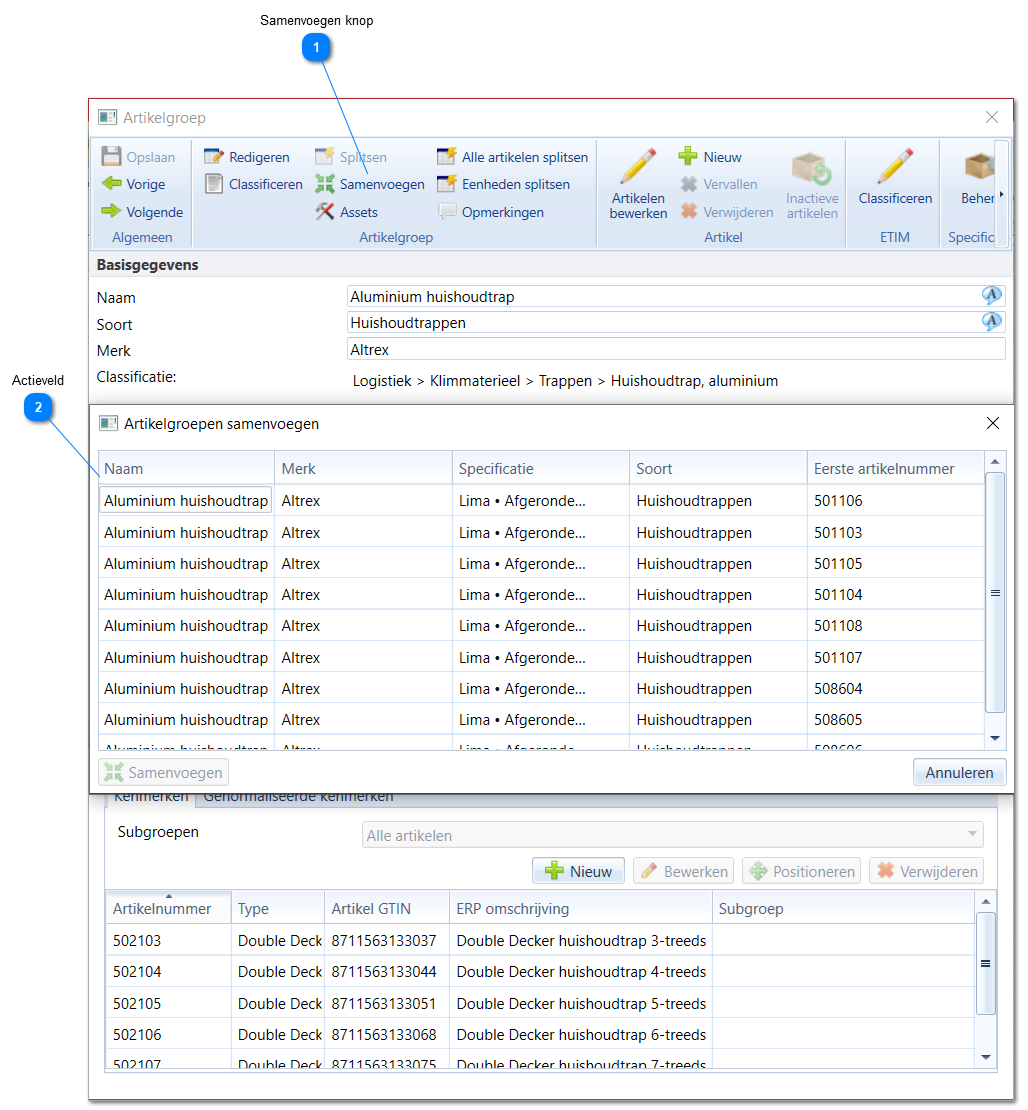The height and width of the screenshot is (1110, 1028).
Task: Click Type column header in article table
Action: [278, 908]
